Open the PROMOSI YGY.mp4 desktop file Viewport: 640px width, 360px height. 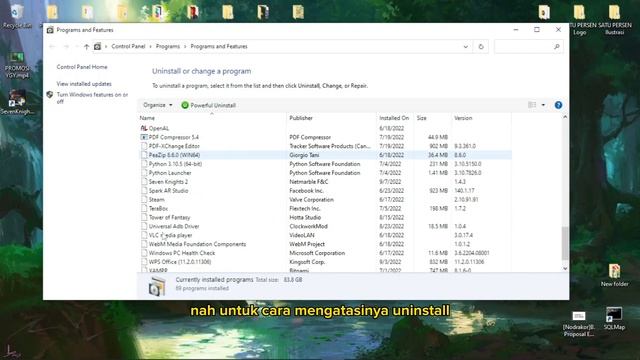(17, 65)
